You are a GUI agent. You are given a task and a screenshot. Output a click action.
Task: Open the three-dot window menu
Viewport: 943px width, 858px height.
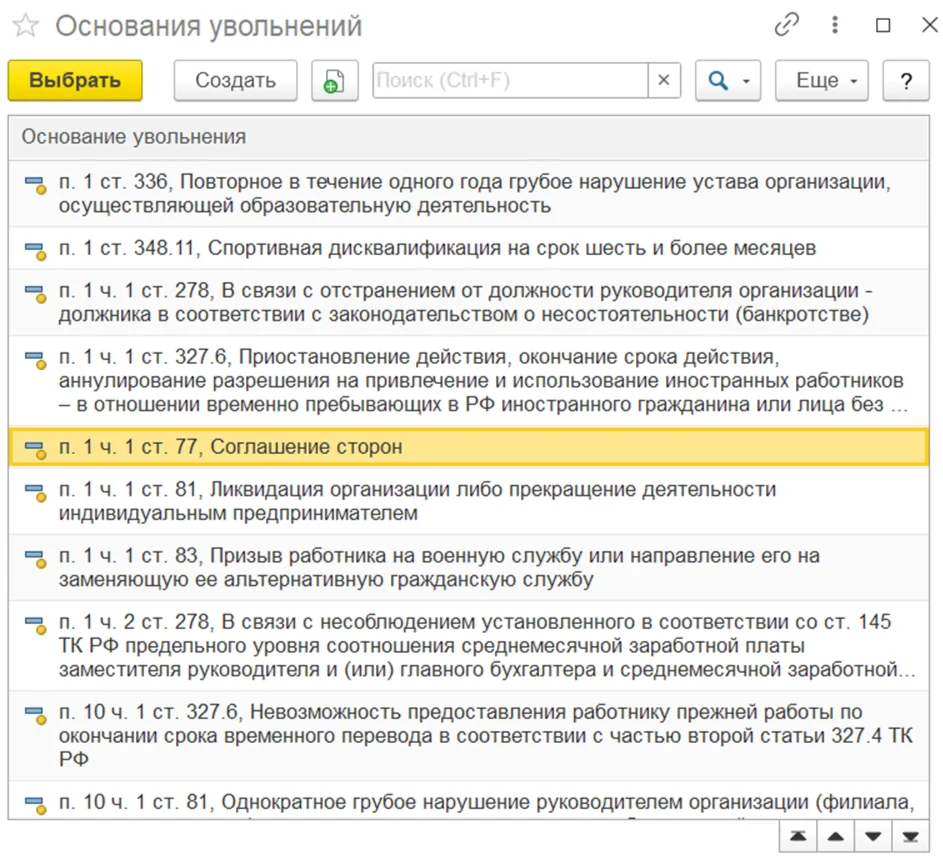(835, 25)
